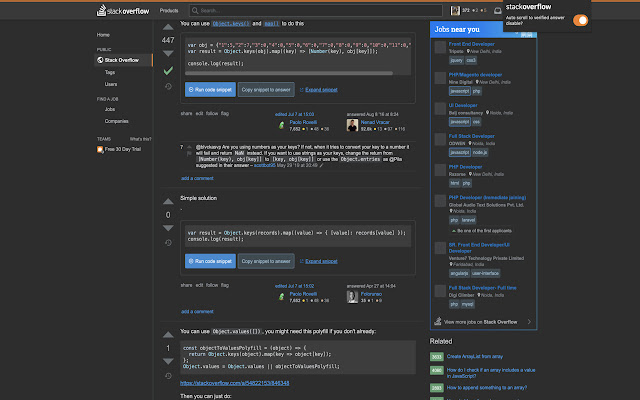This screenshot has width=640, height=400.
Task: Click add a comment under accepted answer
Action: [x=197, y=178]
